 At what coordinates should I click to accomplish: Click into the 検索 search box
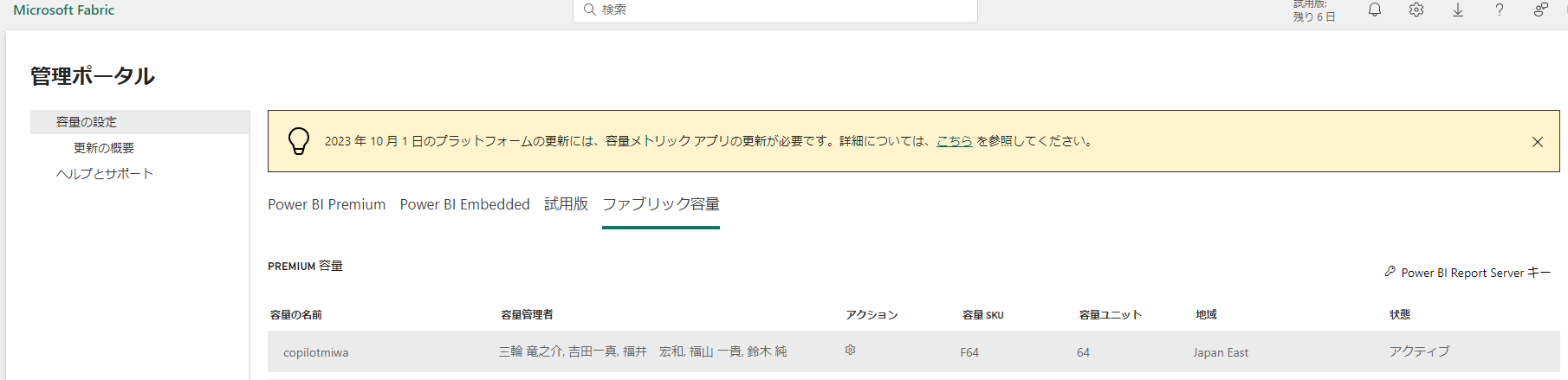(775, 10)
